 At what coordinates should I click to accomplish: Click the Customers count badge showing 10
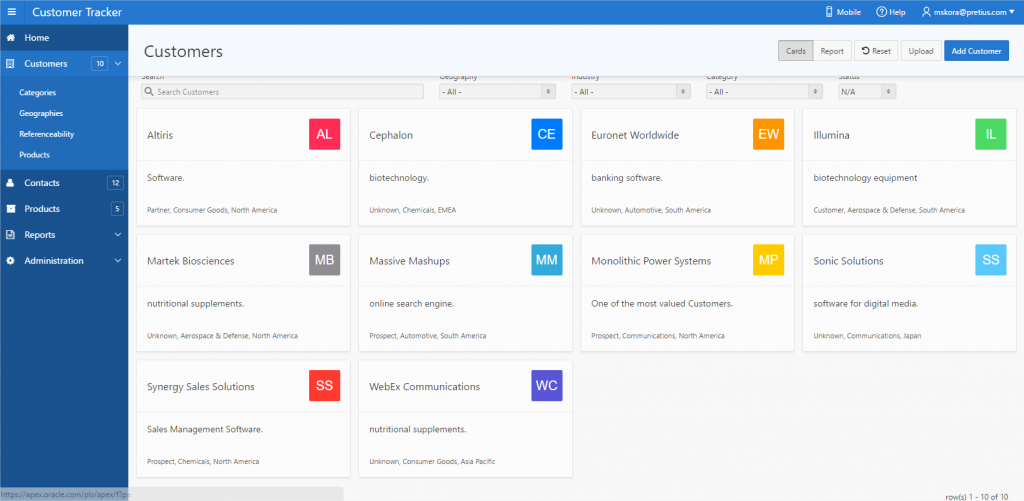[x=99, y=64]
